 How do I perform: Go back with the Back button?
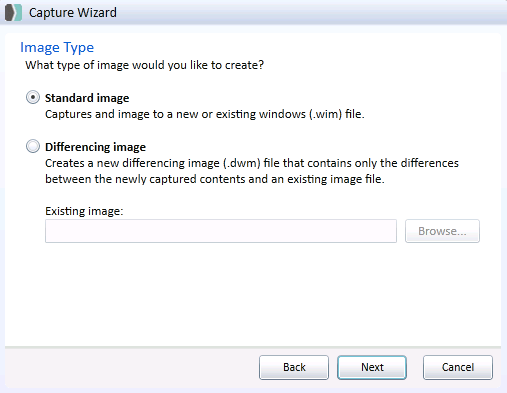coord(294,367)
